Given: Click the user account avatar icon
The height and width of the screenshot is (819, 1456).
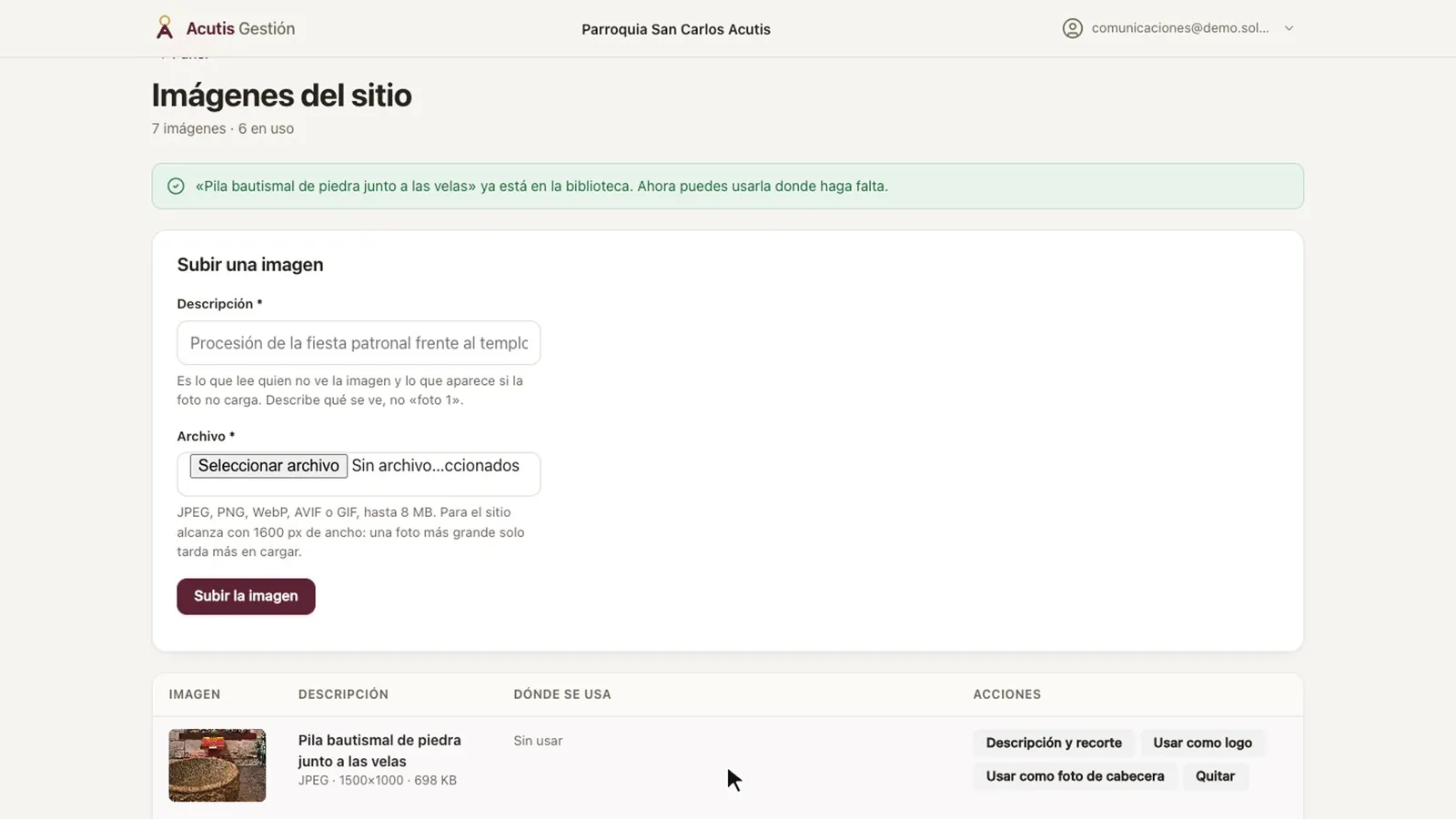Looking at the screenshot, I should point(1073,28).
